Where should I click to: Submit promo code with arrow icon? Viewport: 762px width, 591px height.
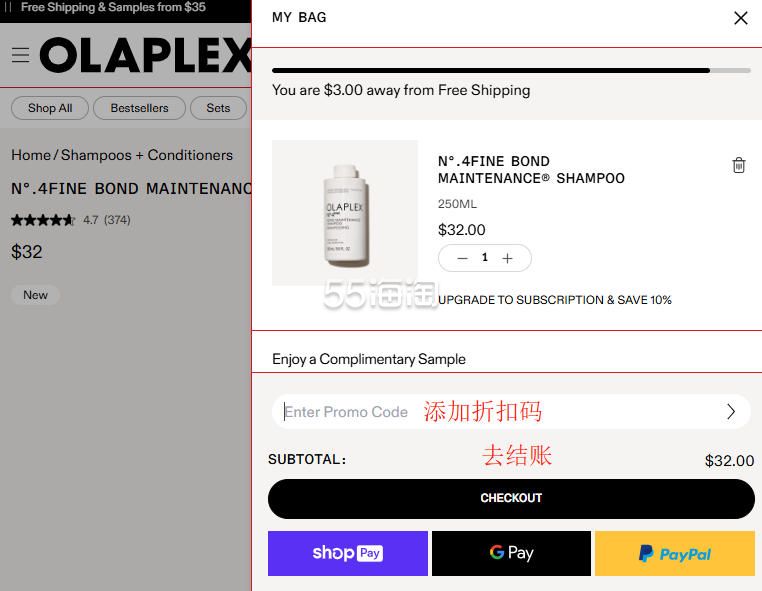click(730, 411)
